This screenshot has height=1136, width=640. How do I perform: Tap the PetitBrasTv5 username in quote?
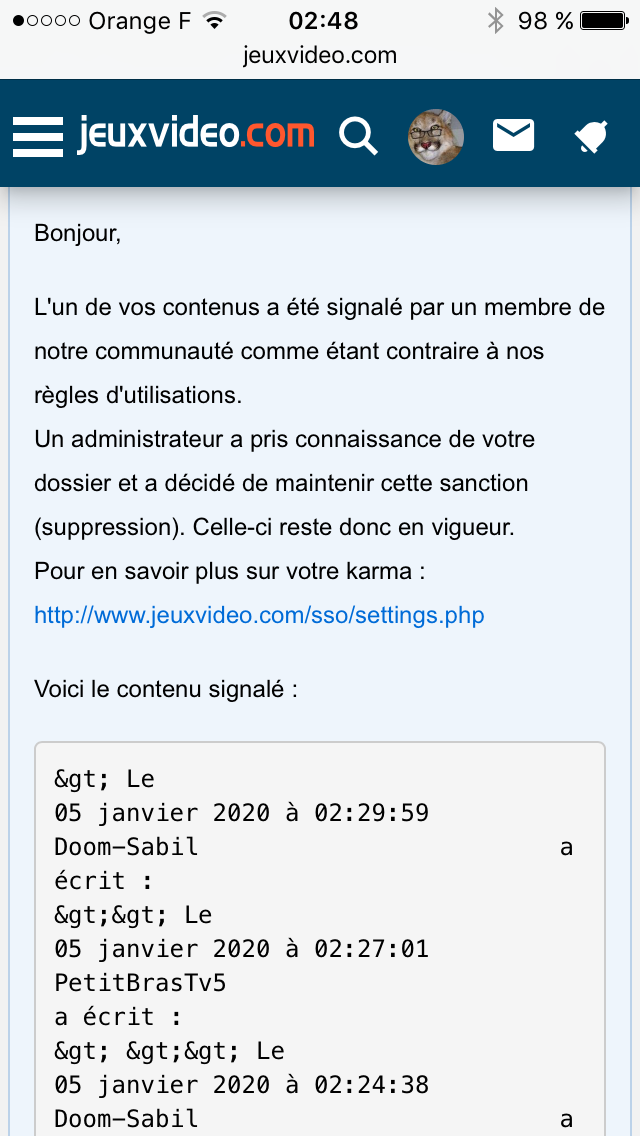(x=141, y=983)
